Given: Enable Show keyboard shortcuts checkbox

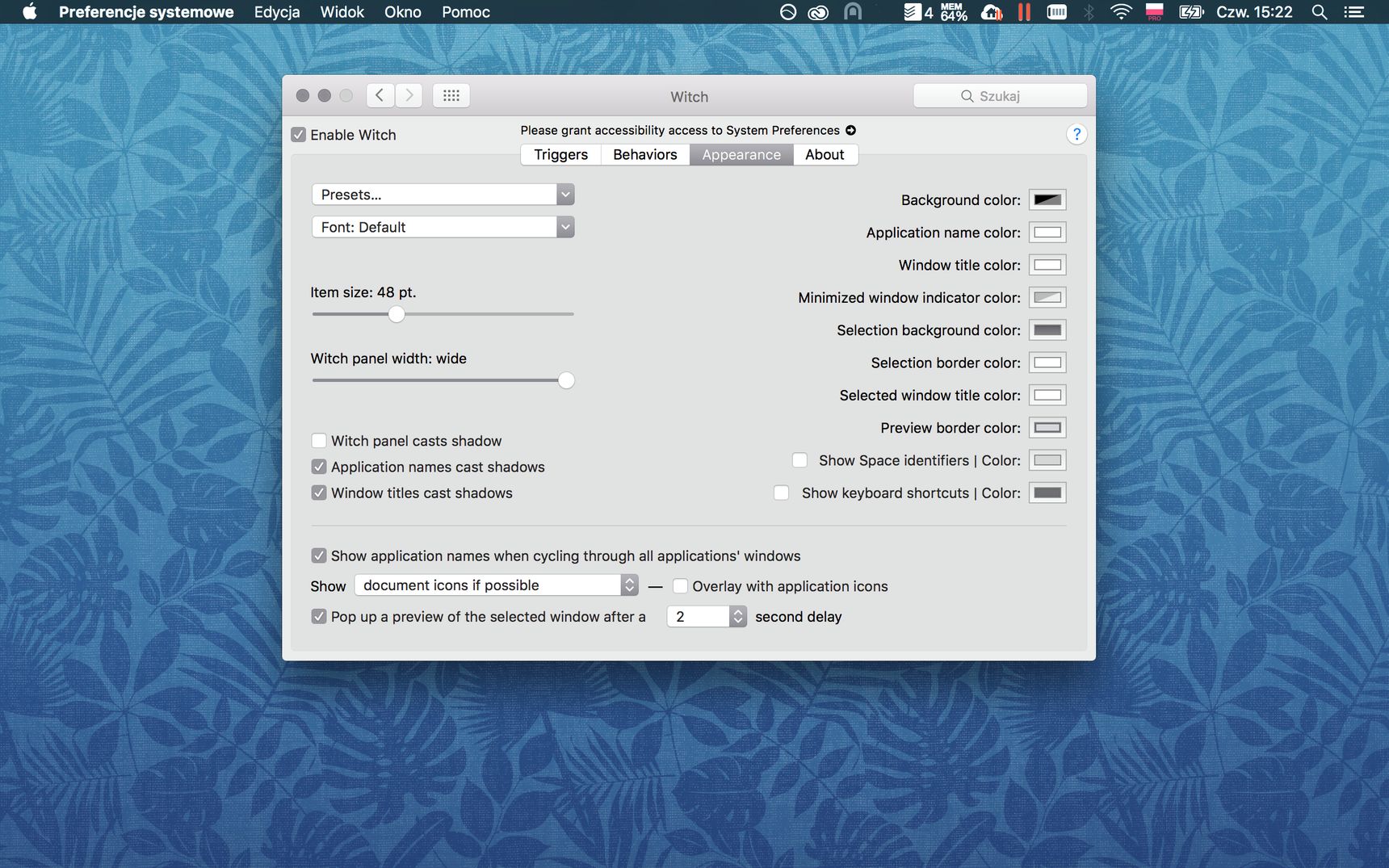Looking at the screenshot, I should tap(781, 493).
